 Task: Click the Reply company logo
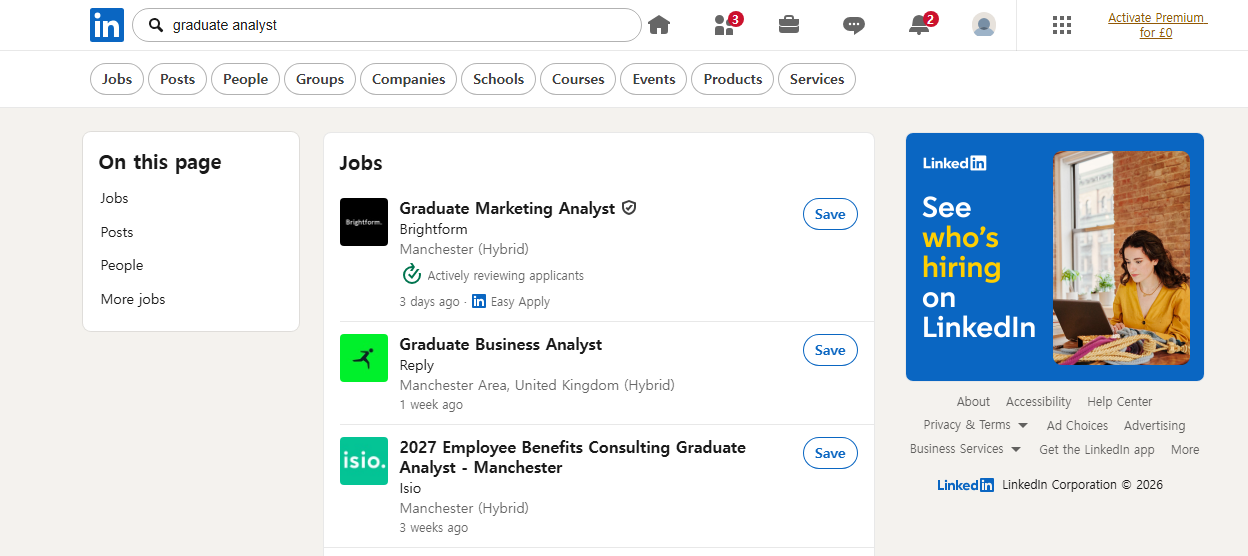(364, 358)
